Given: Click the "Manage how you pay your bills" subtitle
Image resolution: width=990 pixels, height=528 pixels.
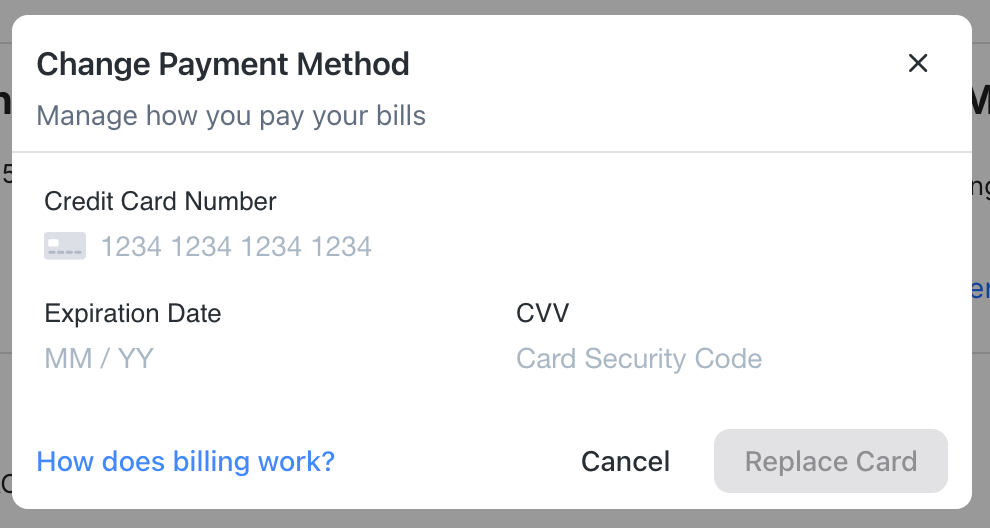Looking at the screenshot, I should pos(231,116).
